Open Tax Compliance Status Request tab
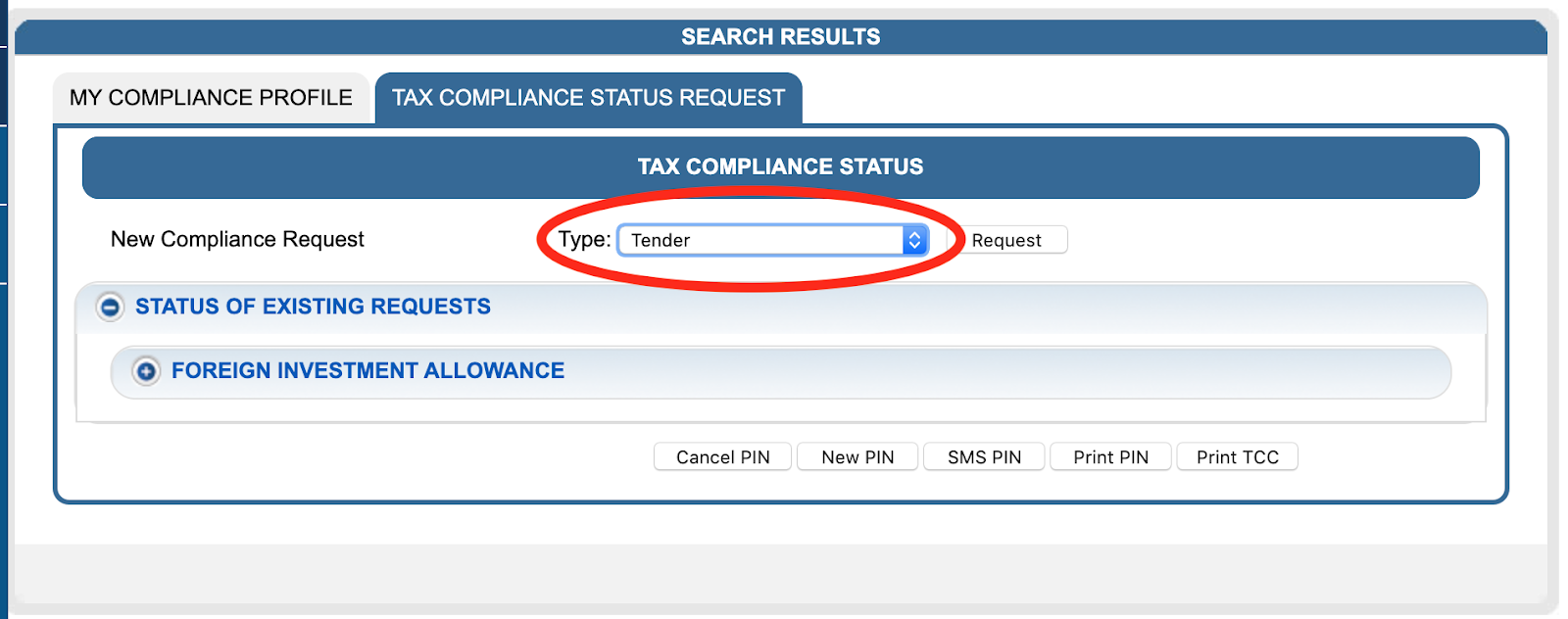Viewport: 1568px width, 619px height. coord(589,98)
